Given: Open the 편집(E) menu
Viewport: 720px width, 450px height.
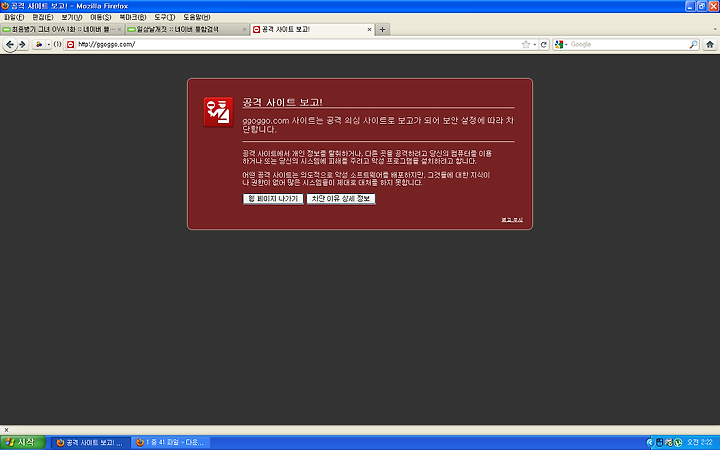Looking at the screenshot, I should tap(43, 17).
